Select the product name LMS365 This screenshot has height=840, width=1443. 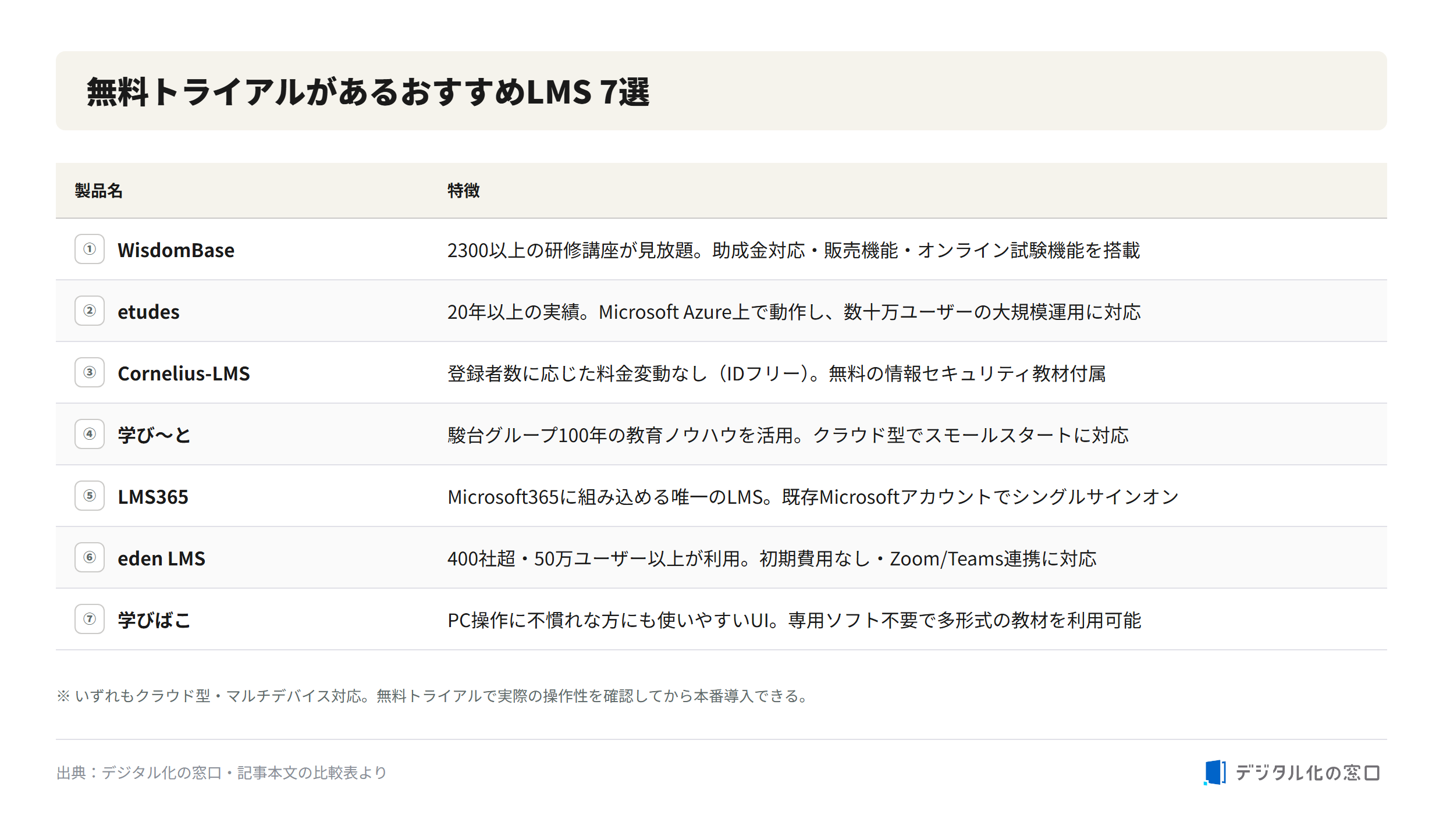click(x=153, y=497)
